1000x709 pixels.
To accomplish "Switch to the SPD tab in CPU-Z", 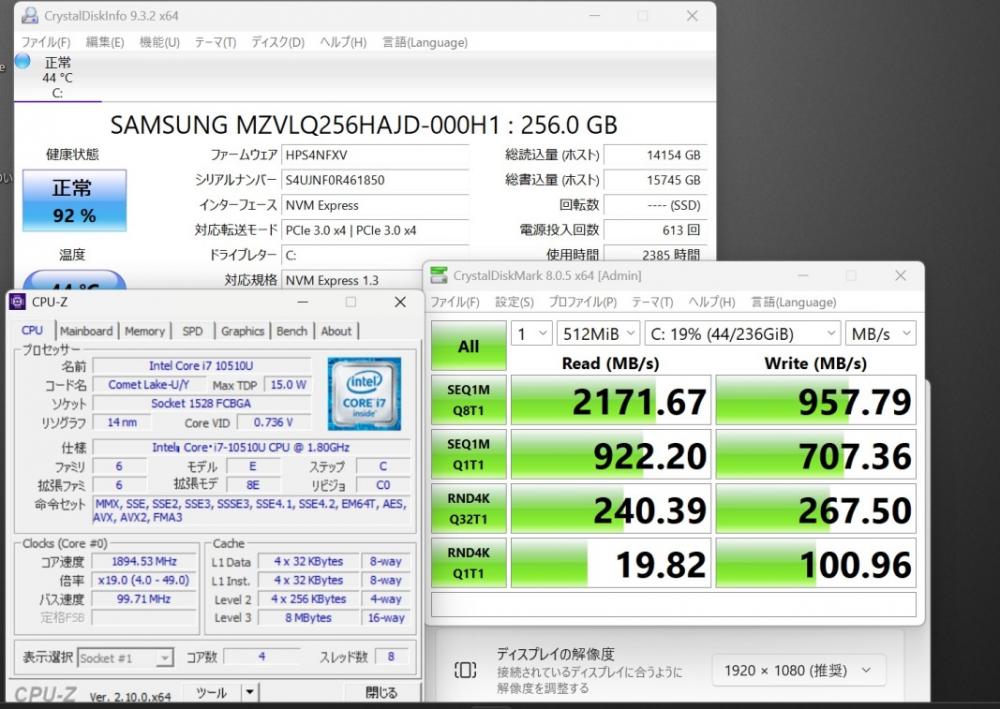I will click(x=193, y=331).
